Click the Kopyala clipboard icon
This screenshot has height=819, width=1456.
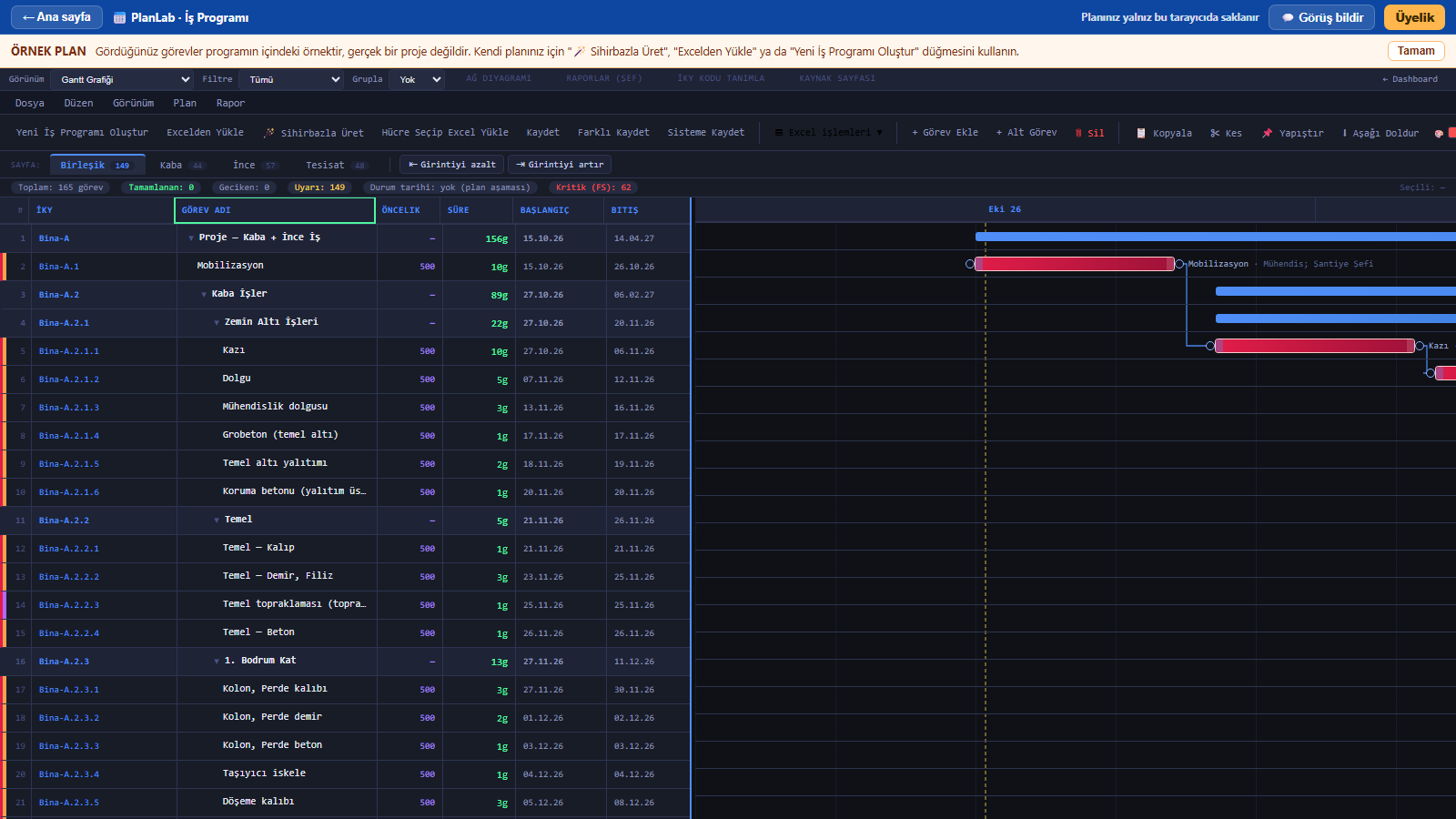point(1141,133)
